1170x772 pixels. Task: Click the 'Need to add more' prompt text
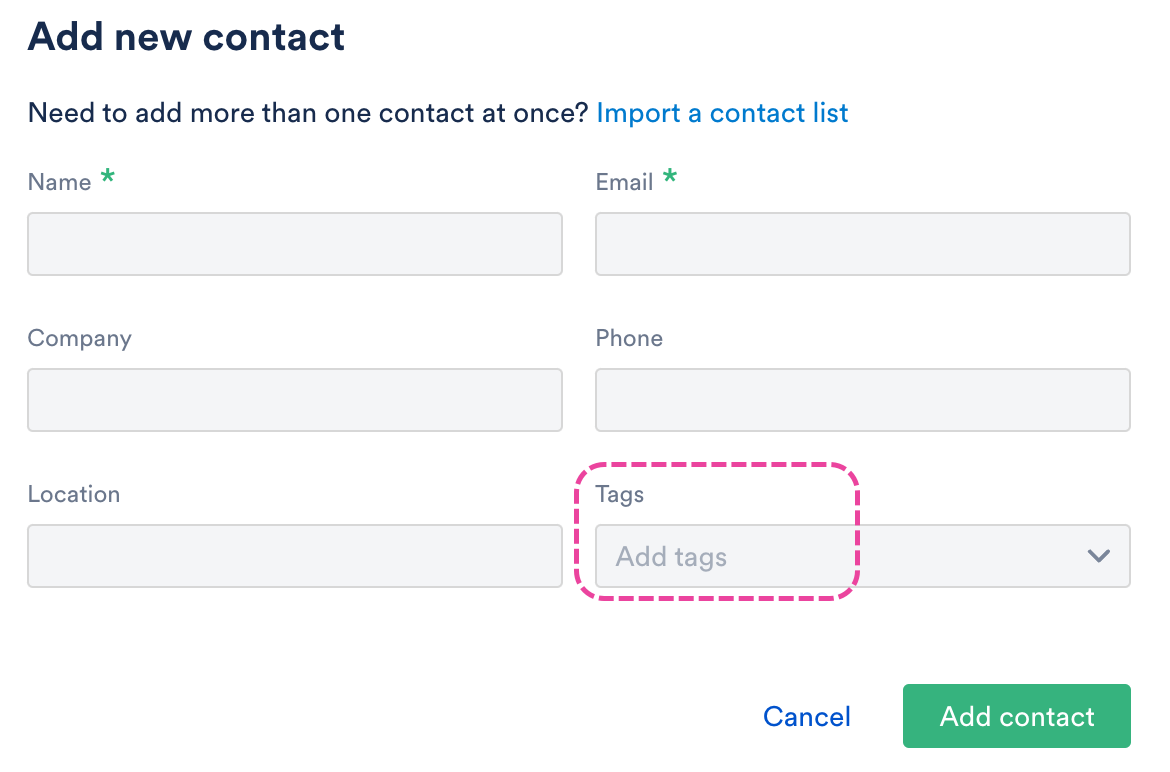(308, 113)
